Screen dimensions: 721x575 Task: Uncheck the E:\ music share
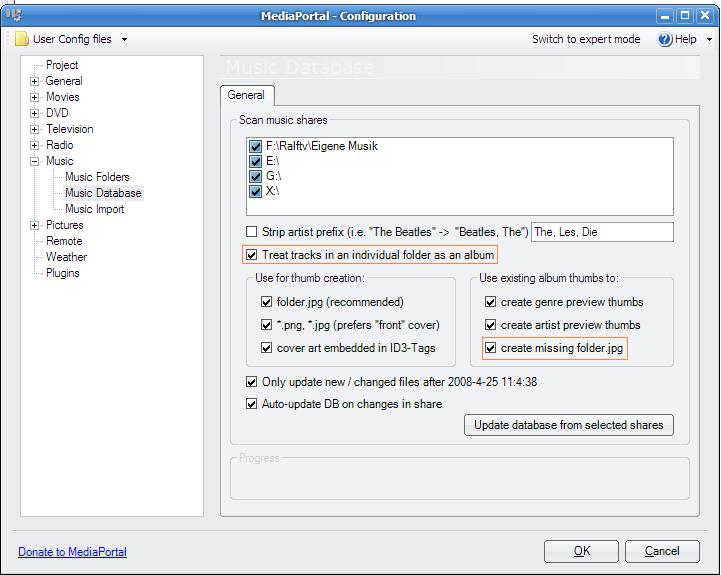click(255, 161)
